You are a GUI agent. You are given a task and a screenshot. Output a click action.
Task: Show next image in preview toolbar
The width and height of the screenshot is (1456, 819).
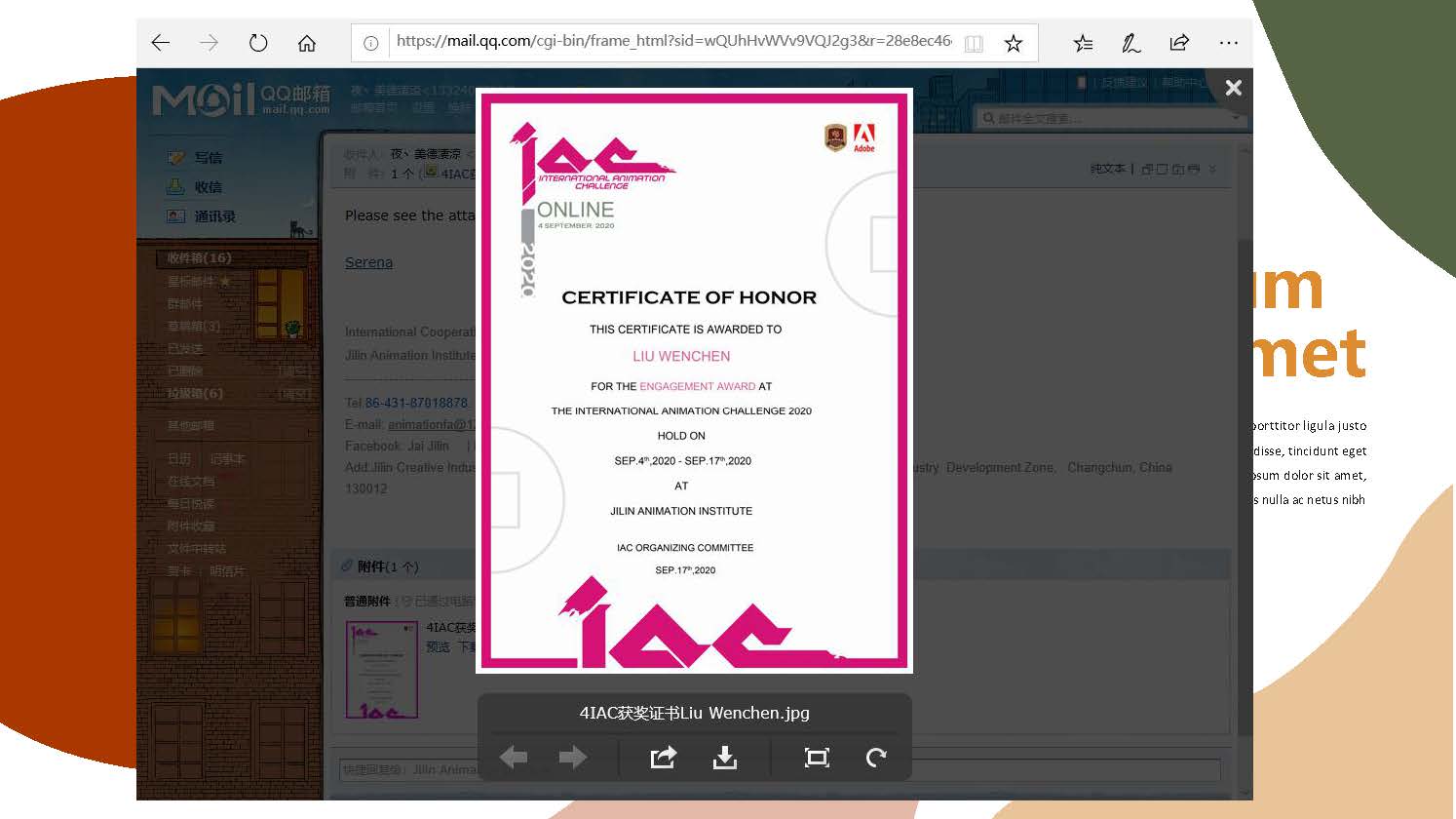tap(573, 758)
